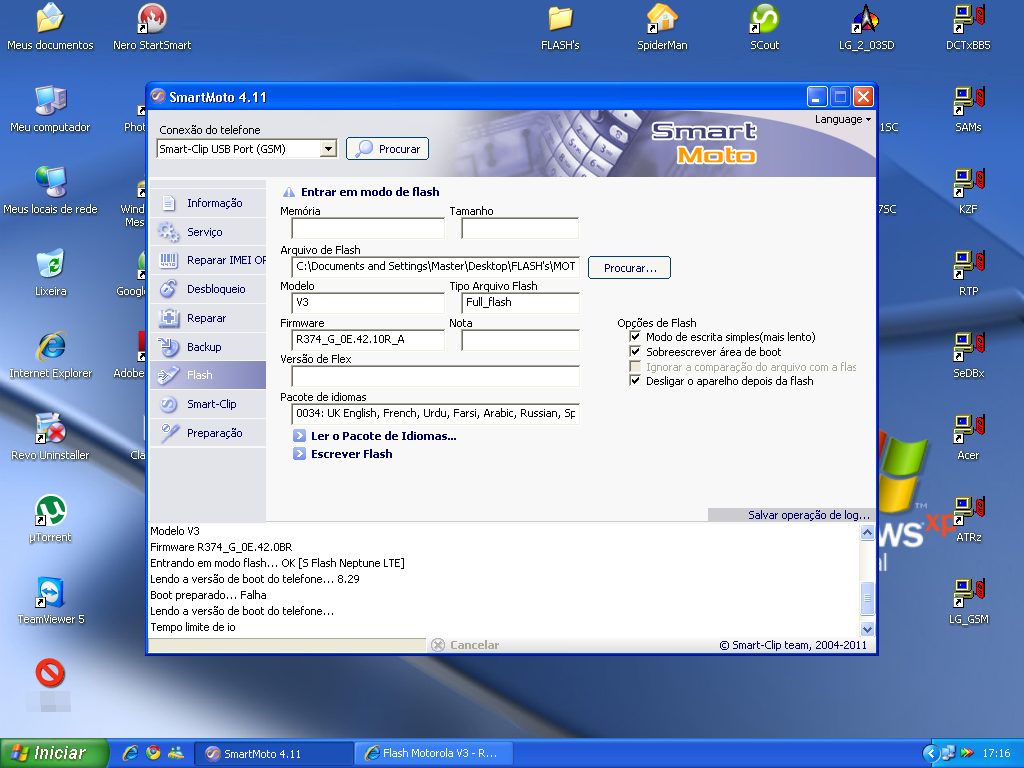The height and width of the screenshot is (768, 1024).
Task: Select the SCout desktop icon
Action: (x=765, y=27)
